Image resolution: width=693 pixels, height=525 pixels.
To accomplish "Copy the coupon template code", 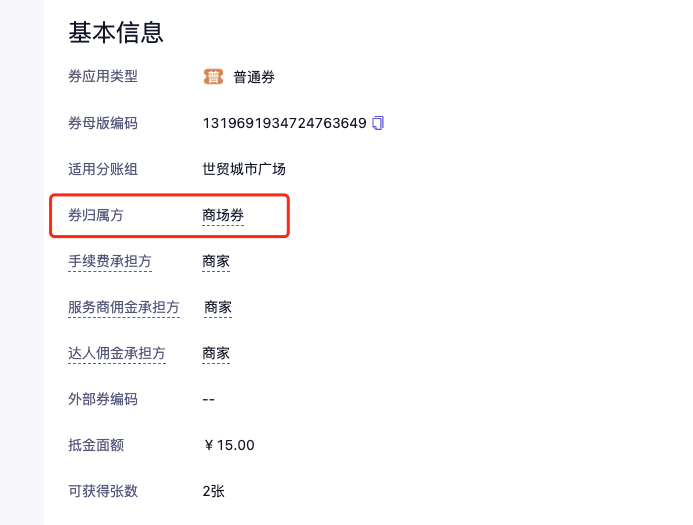I will click(x=378, y=123).
